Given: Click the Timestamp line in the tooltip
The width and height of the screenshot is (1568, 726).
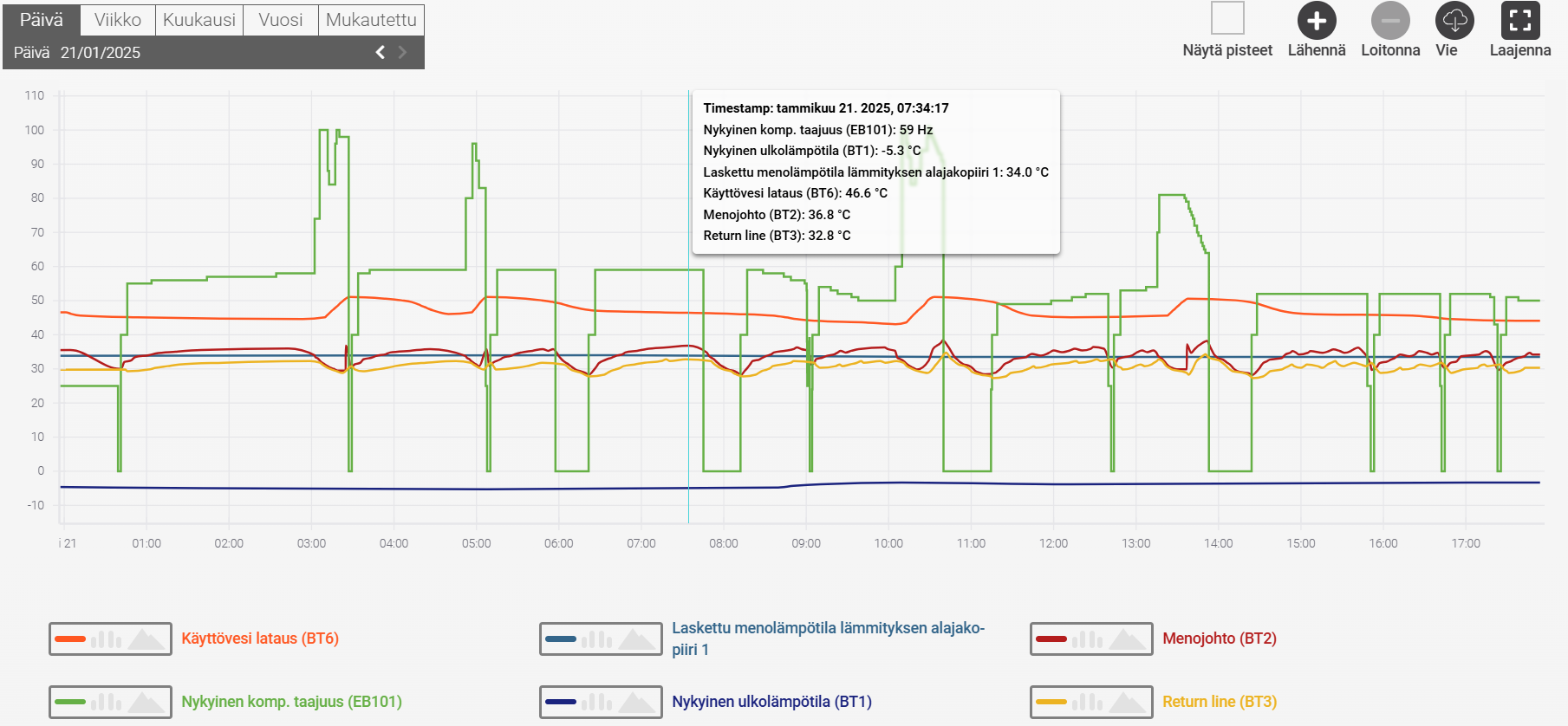Looking at the screenshot, I should click(x=826, y=108).
